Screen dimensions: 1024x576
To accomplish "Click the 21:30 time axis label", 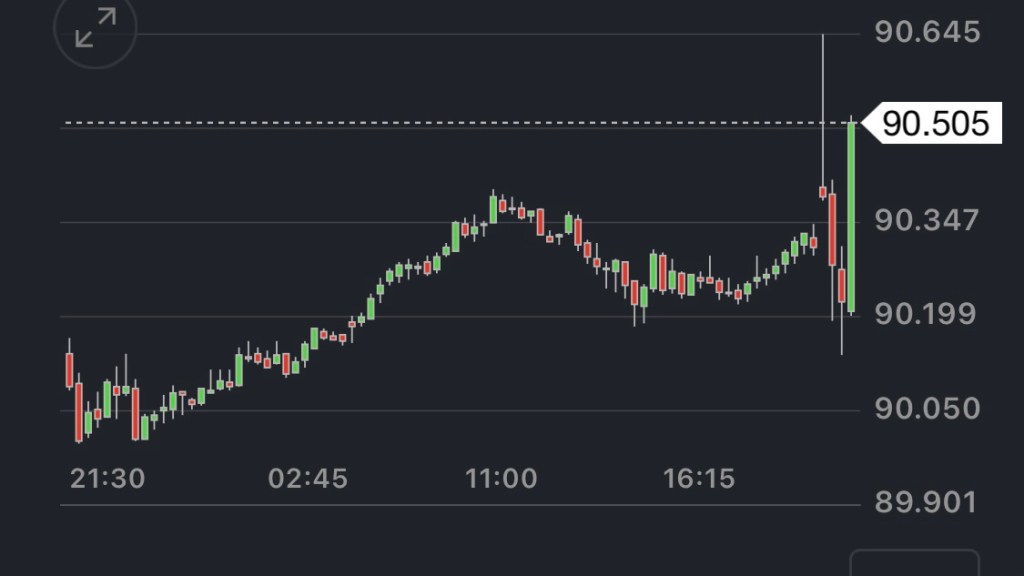I will pos(107,479).
